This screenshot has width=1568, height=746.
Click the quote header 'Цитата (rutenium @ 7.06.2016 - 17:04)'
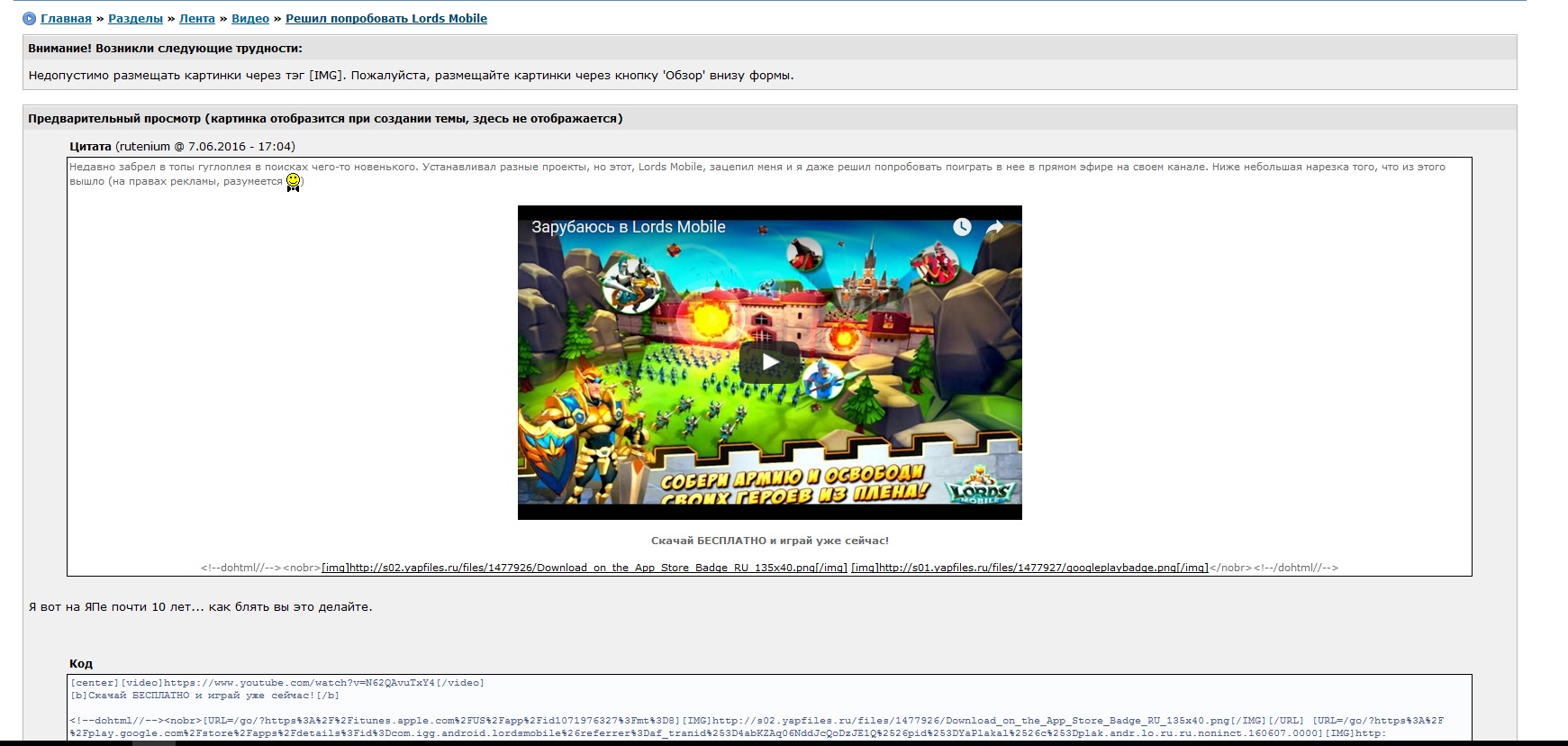tap(182, 147)
